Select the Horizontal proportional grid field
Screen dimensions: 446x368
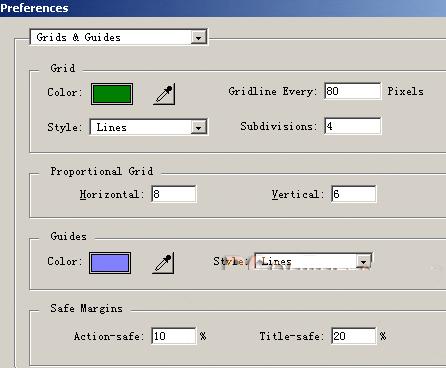[x=174, y=194]
